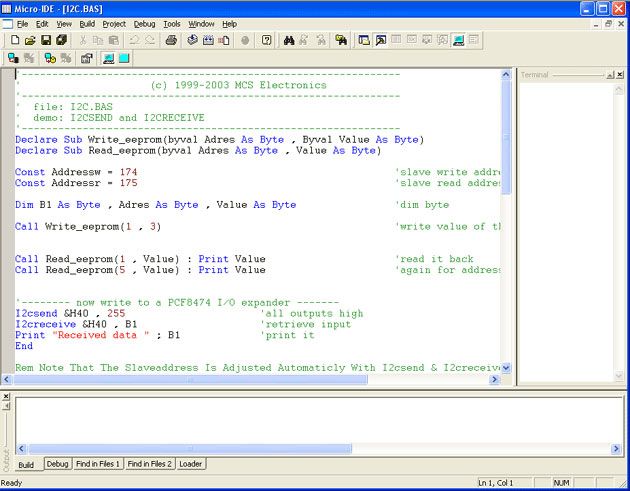Toggle the terminal window icon in the top toolbar
The height and width of the screenshot is (491, 630).
(x=458, y=40)
